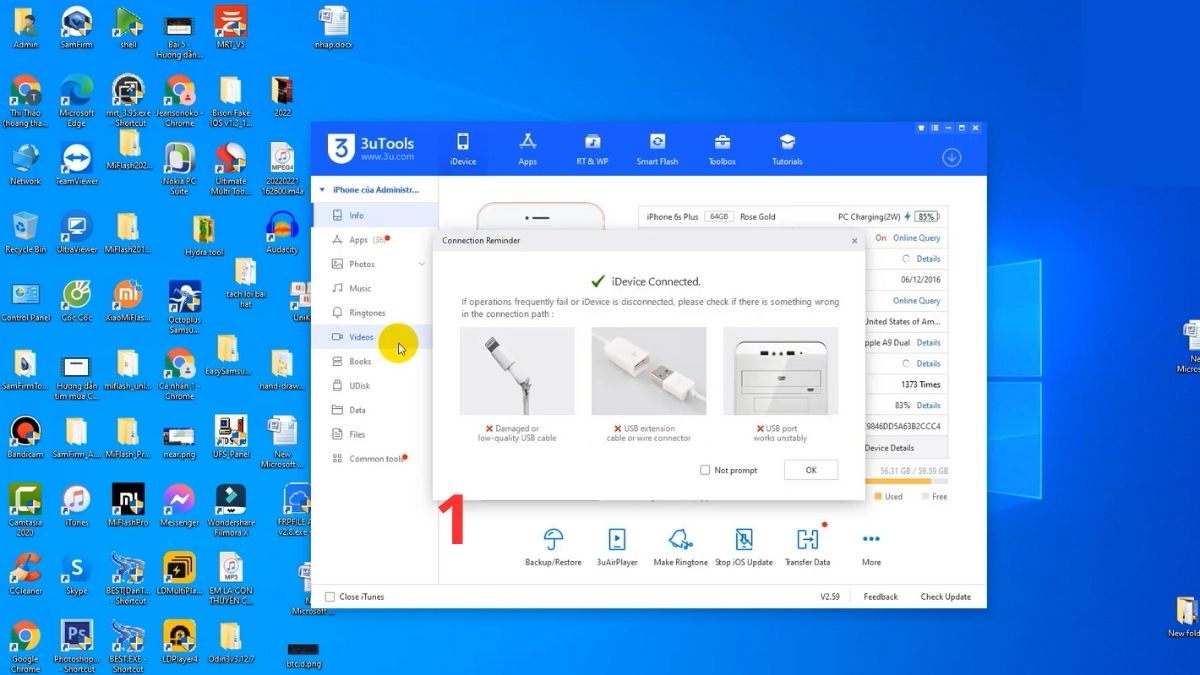Click the Stop iOS Update tool
The image size is (1200, 675).
tap(744, 548)
